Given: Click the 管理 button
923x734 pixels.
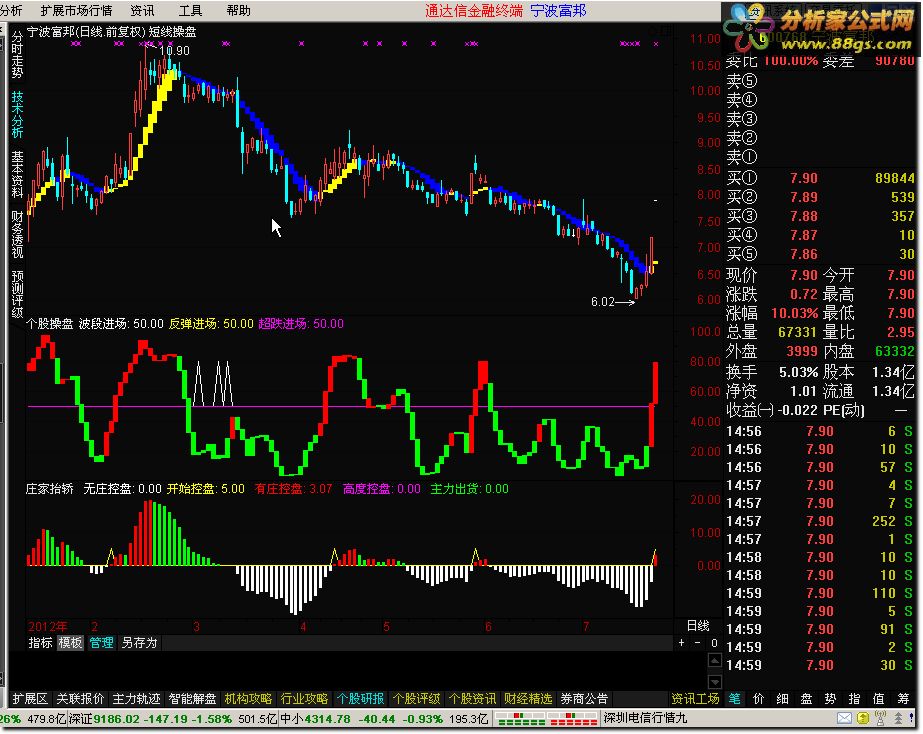Looking at the screenshot, I should [x=101, y=643].
